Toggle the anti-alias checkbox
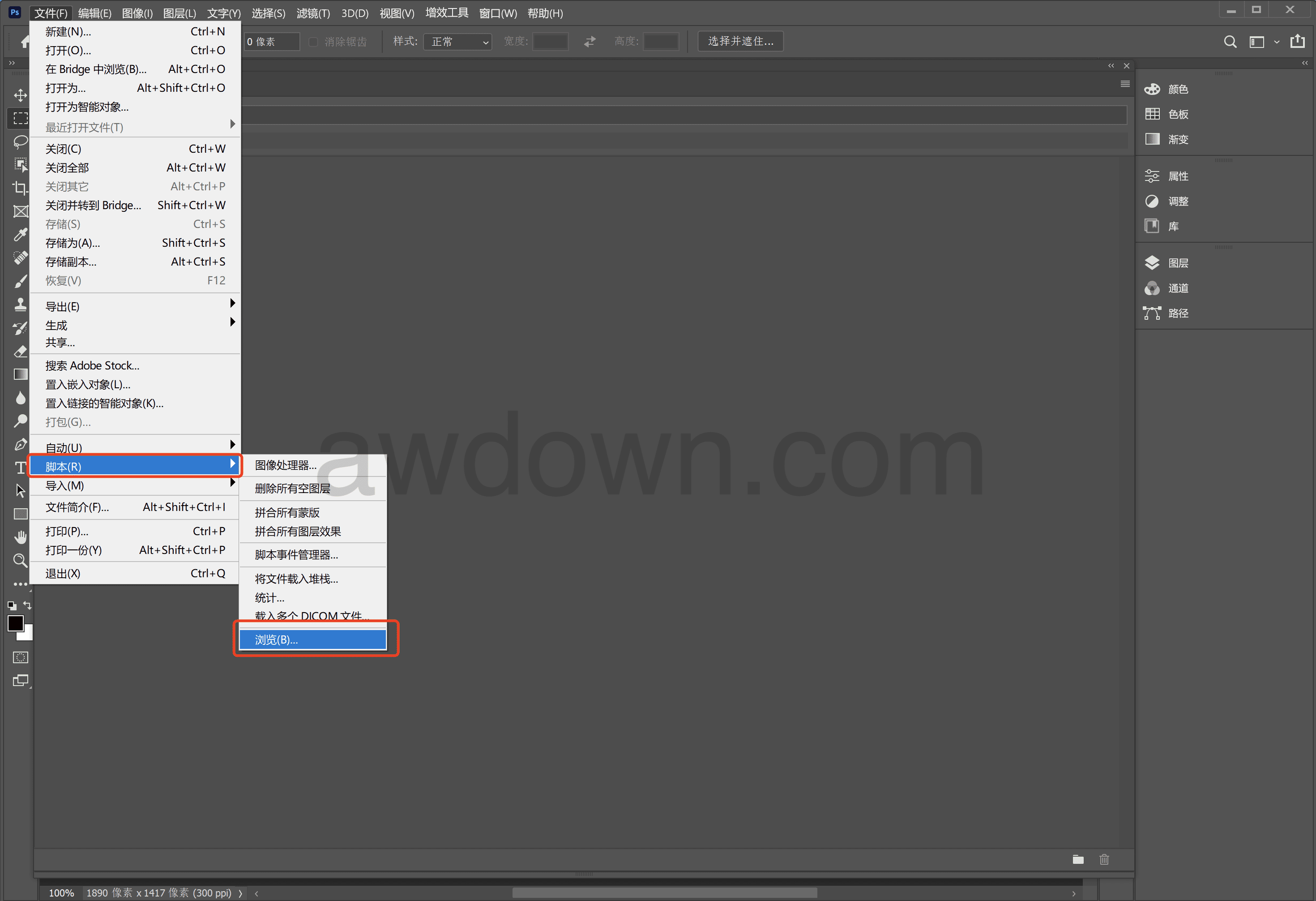Viewport: 1316px width, 901px height. 313,41
